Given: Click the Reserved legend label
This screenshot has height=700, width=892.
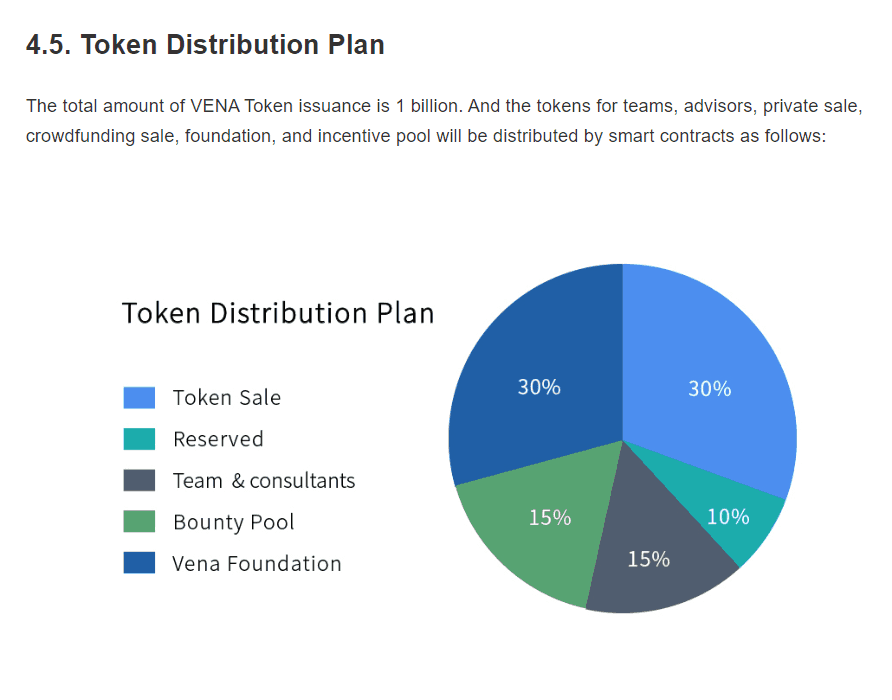Looking at the screenshot, I should (x=218, y=439).
